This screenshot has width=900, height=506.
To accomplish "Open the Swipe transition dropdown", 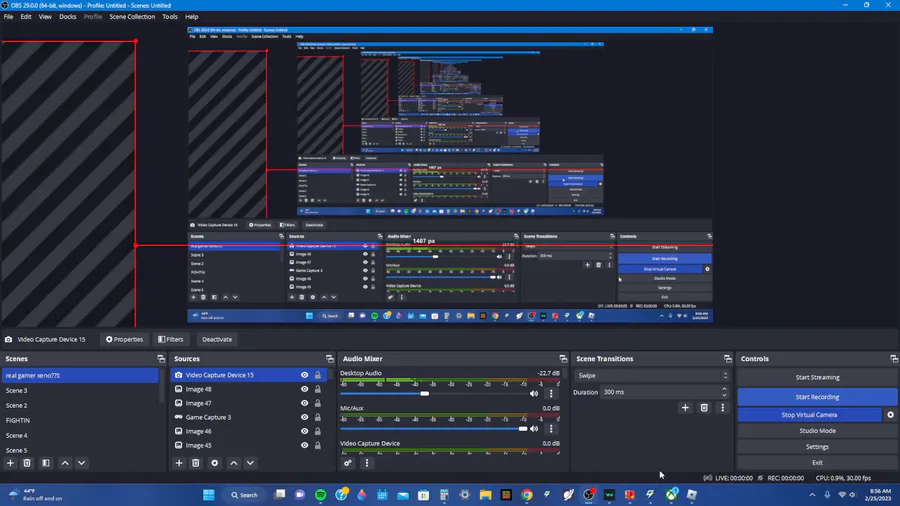I will [x=652, y=376].
